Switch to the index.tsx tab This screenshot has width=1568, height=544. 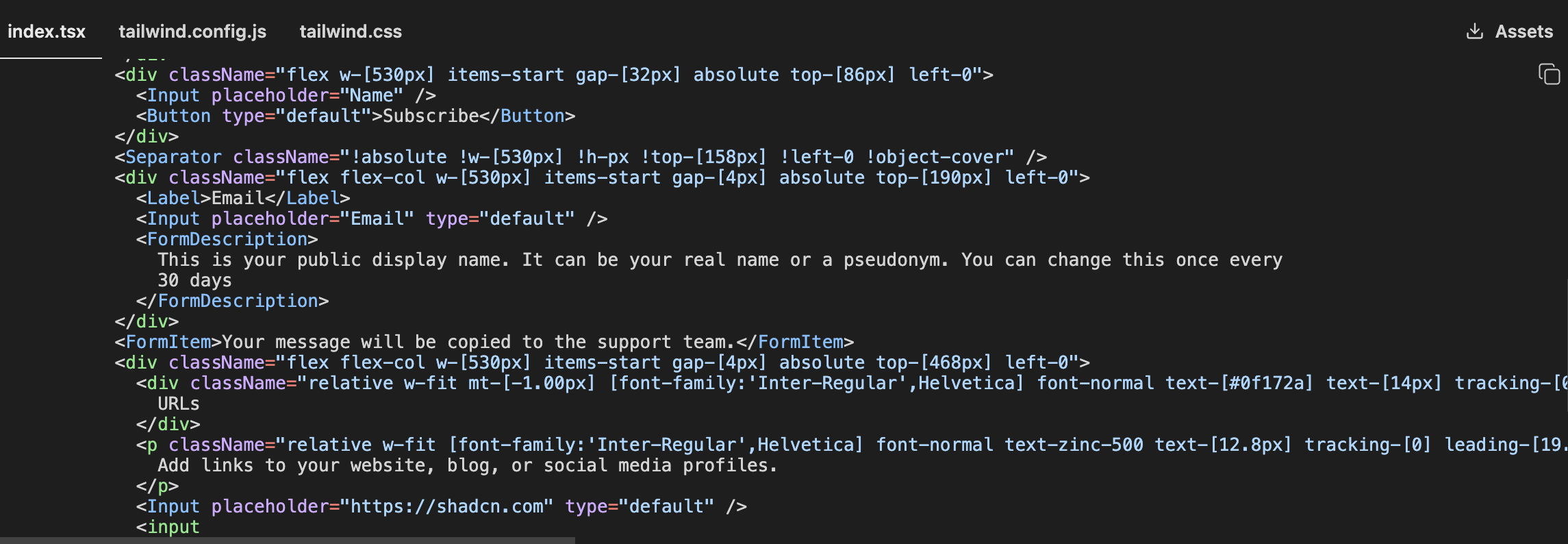(47, 32)
